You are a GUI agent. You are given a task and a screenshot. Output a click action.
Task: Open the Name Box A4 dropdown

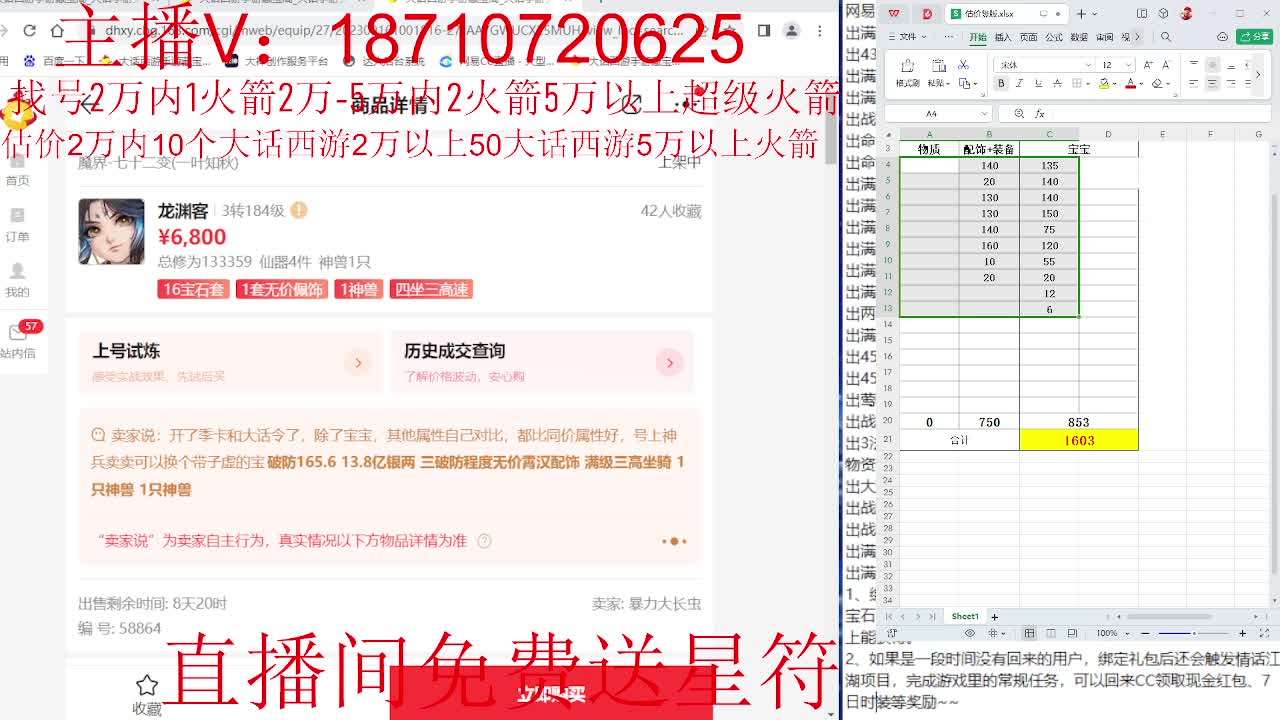pos(984,114)
